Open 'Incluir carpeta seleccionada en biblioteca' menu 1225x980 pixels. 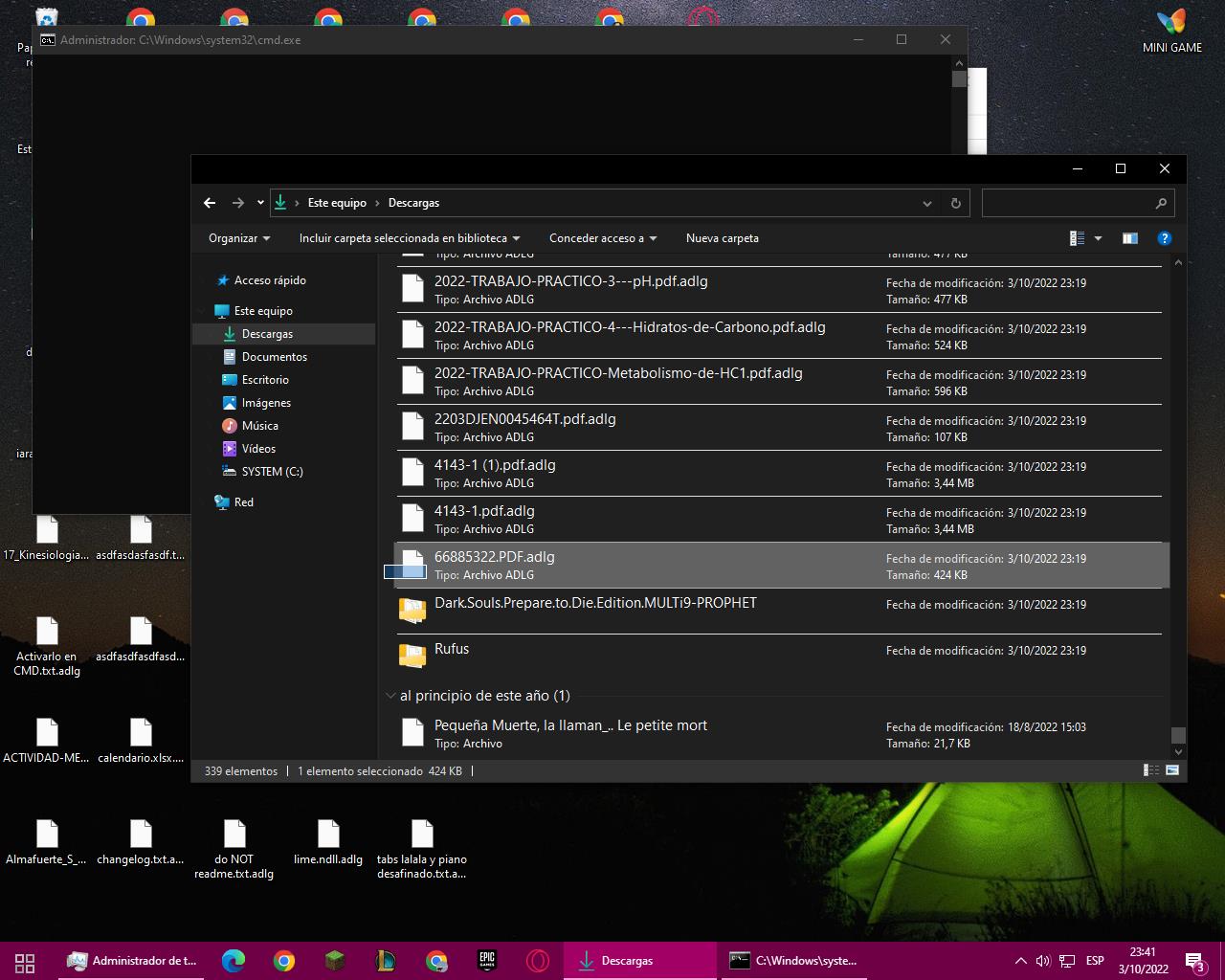click(409, 238)
